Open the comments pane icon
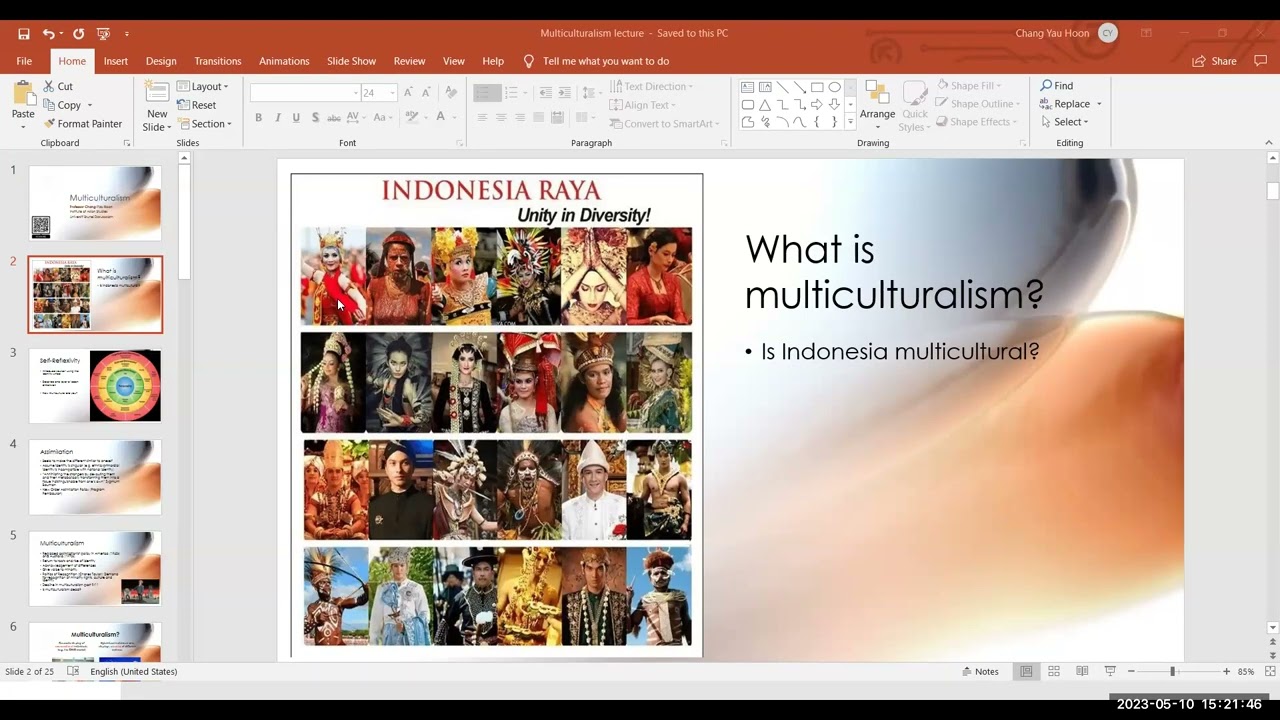Screen dimensions: 1280x720 [x=1260, y=61]
